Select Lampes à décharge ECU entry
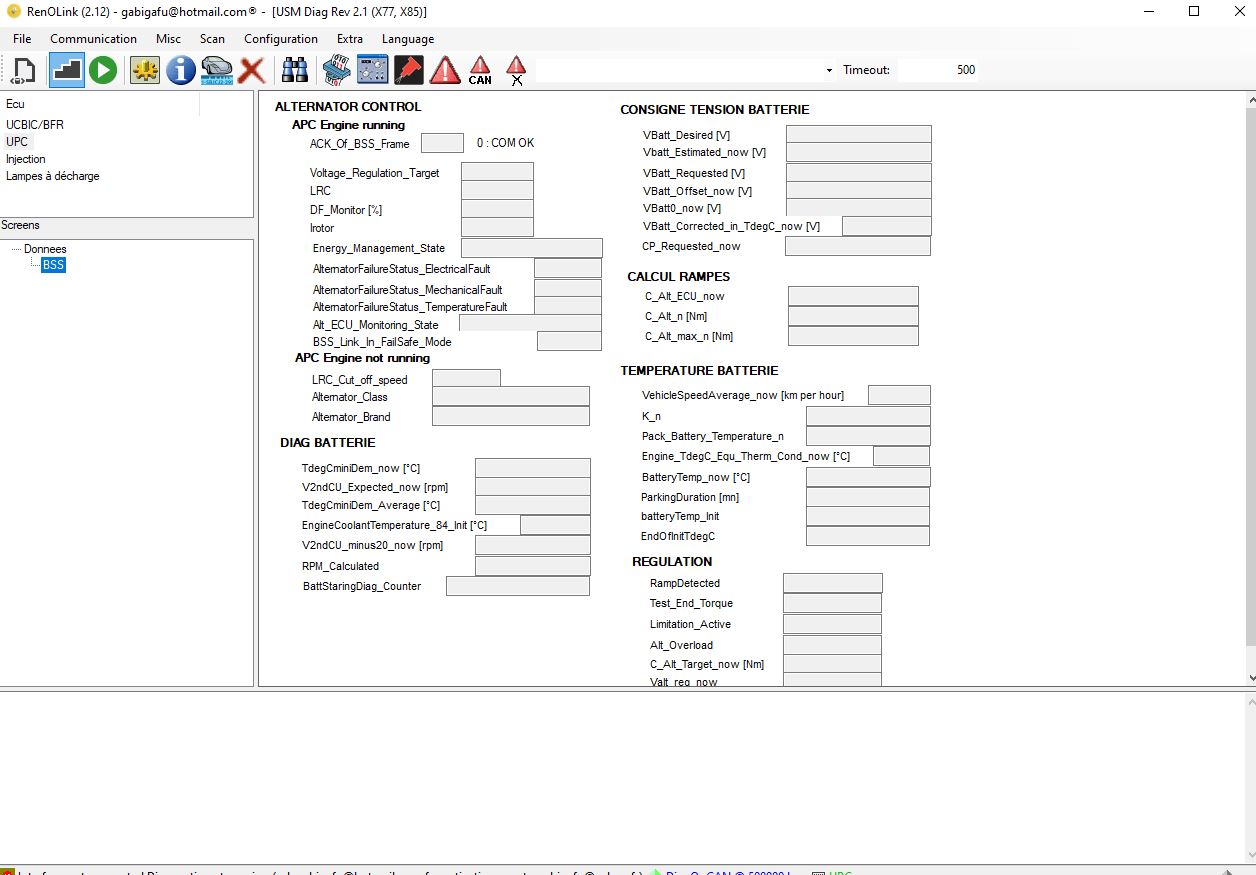This screenshot has width=1256, height=875. point(53,176)
